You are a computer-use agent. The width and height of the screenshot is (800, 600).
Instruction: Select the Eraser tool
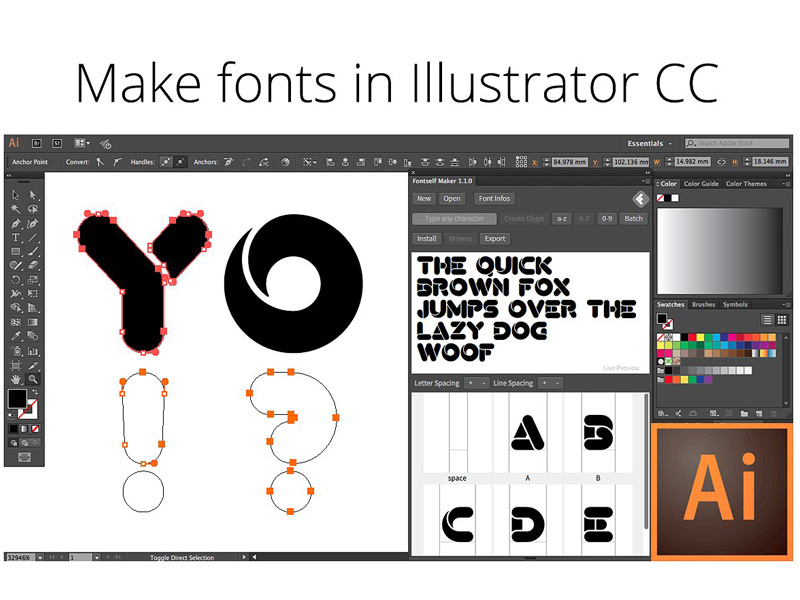(x=33, y=265)
